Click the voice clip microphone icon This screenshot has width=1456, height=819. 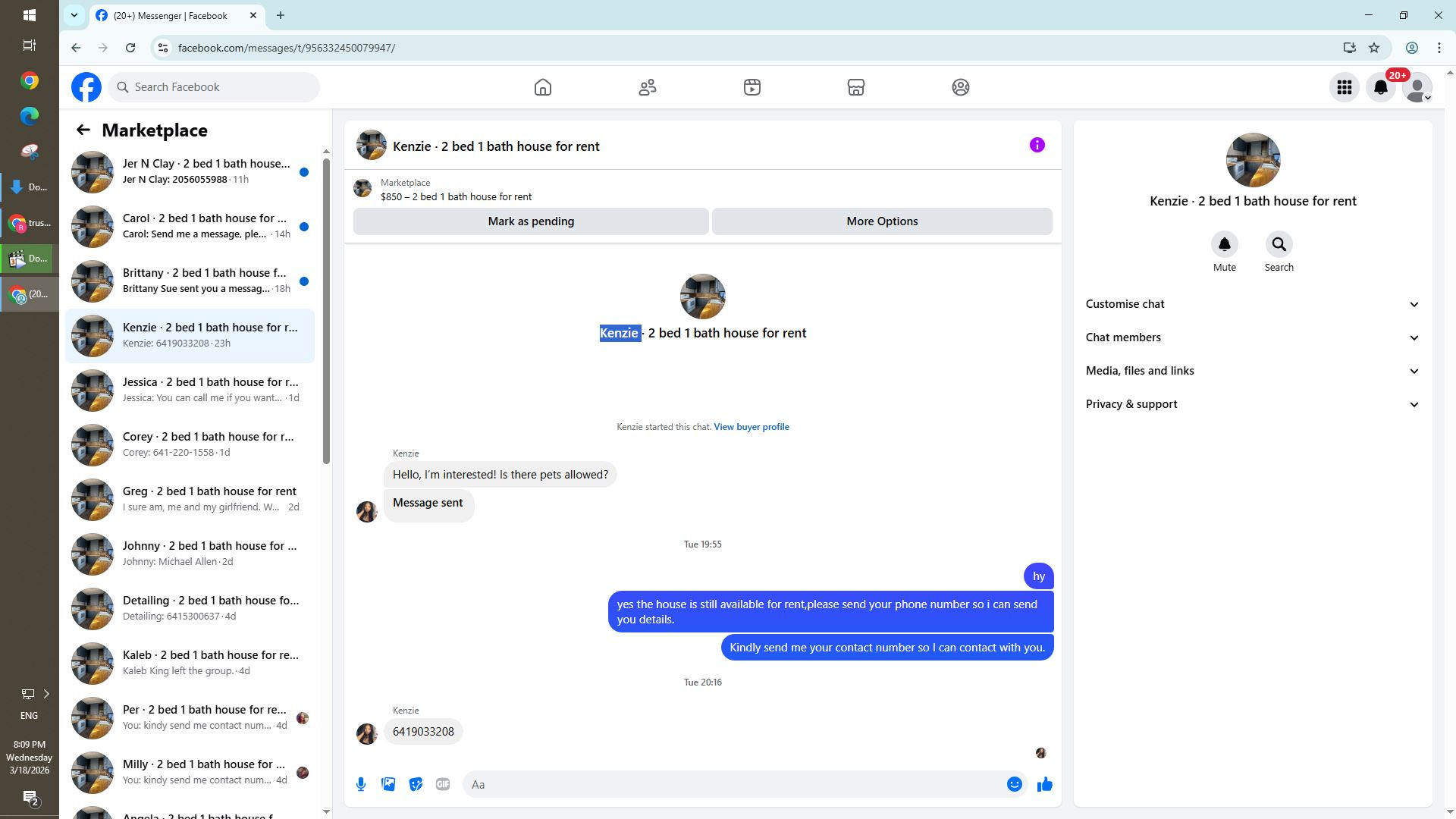pos(361,784)
